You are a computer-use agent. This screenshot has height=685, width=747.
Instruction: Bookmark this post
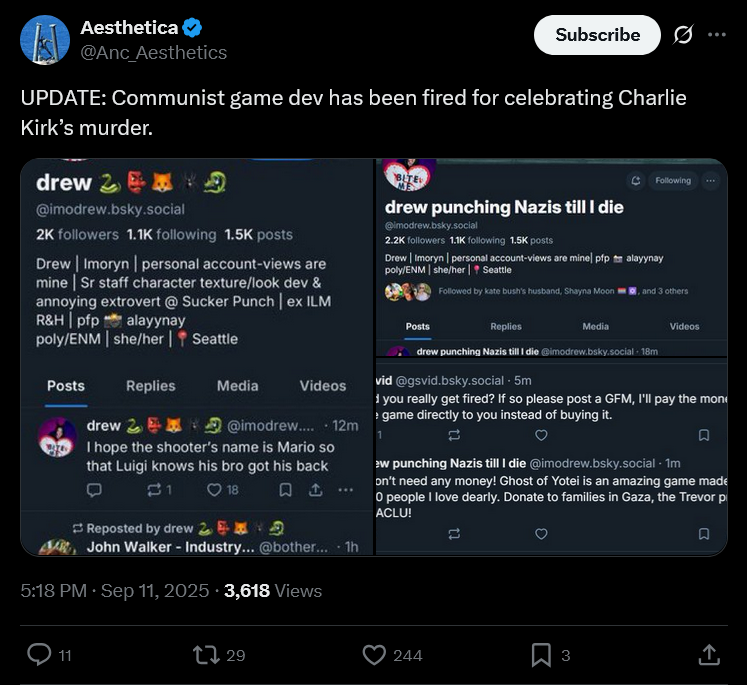541,654
